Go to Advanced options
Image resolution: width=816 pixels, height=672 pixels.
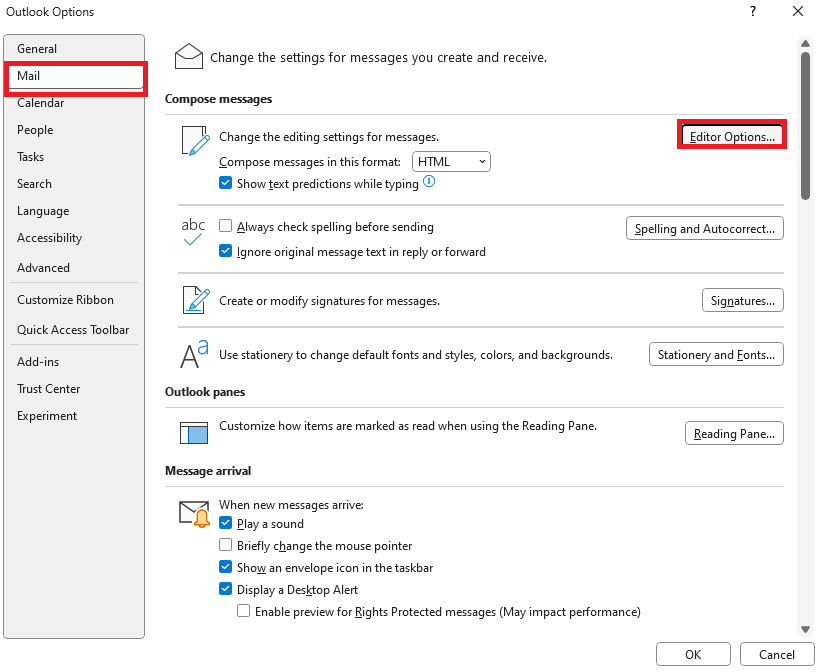[74, 268]
